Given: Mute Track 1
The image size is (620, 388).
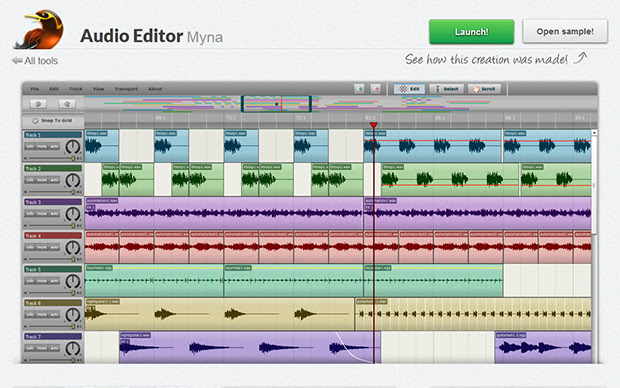Looking at the screenshot, I should (42, 146).
